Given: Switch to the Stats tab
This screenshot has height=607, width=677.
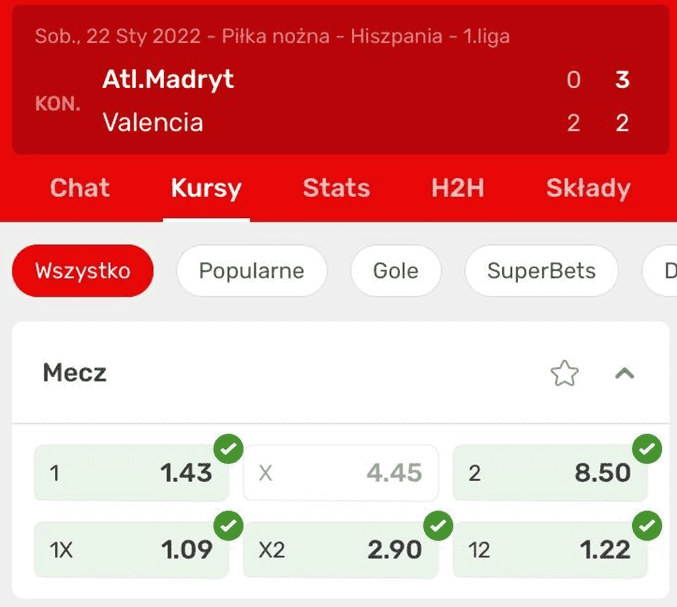Looking at the screenshot, I should [336, 188].
